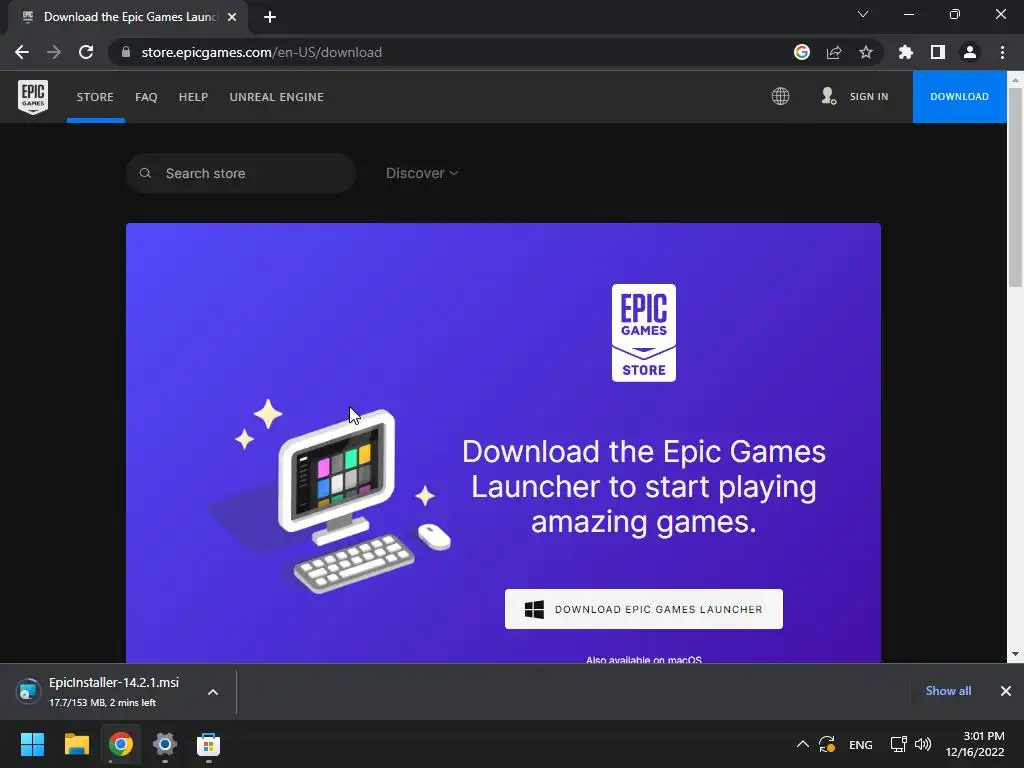Open the UNREAL ENGINE nav item
Viewport: 1024px width, 768px height.
(x=276, y=97)
